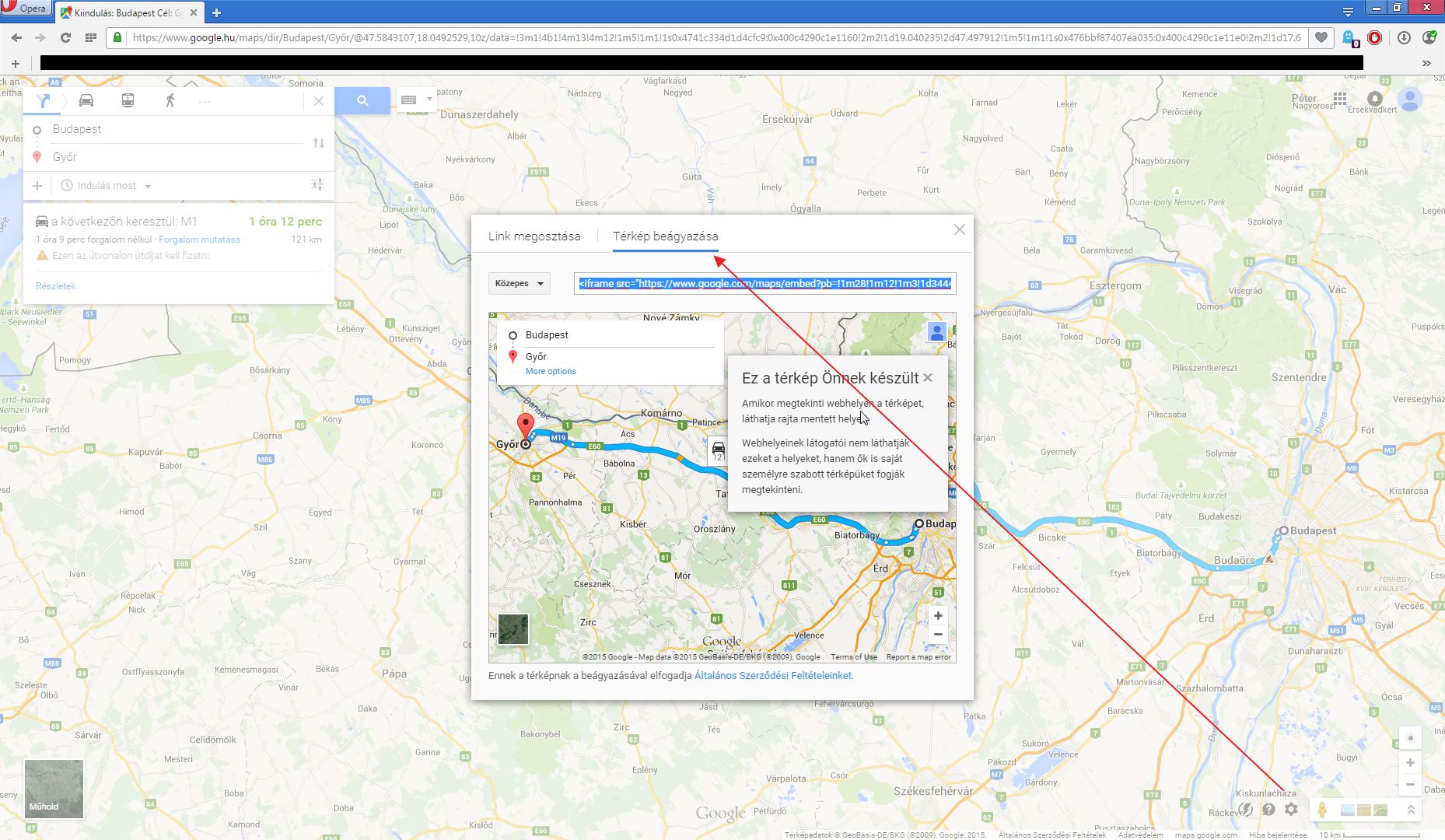The height and width of the screenshot is (840, 1445).
Task: Add page to bookmarks with heart icon
Action: (x=1321, y=37)
